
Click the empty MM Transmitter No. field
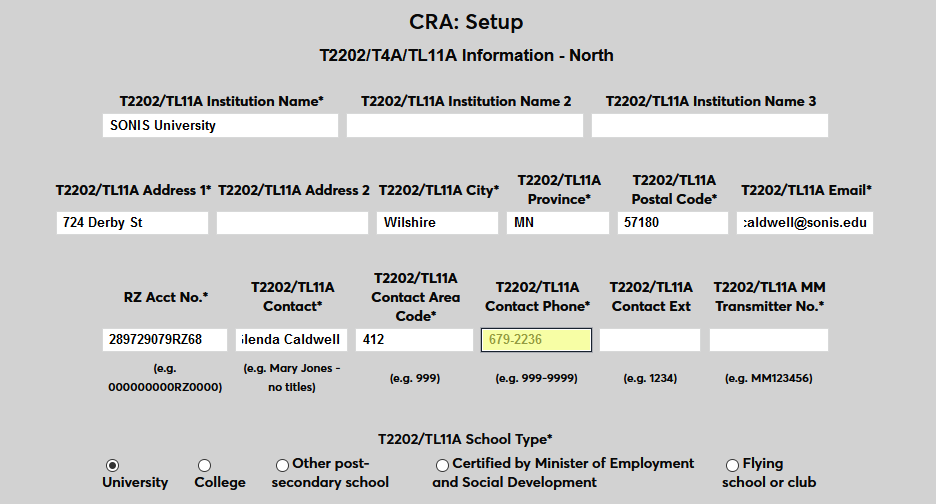[x=769, y=340]
